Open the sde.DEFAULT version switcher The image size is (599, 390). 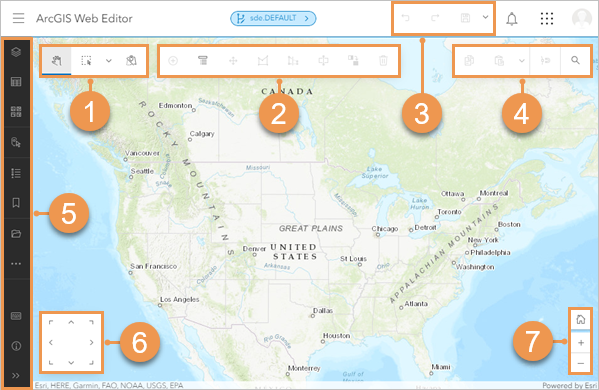click(273, 18)
